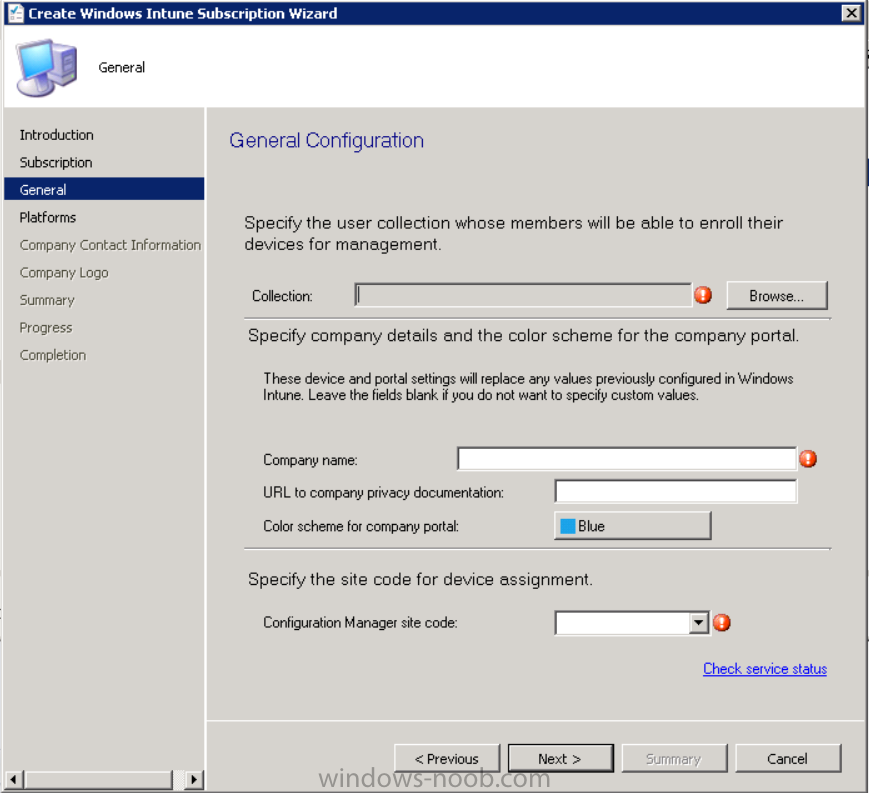869x793 pixels.
Task: Open the Configuration Manager site code dropdown
Action: [698, 623]
